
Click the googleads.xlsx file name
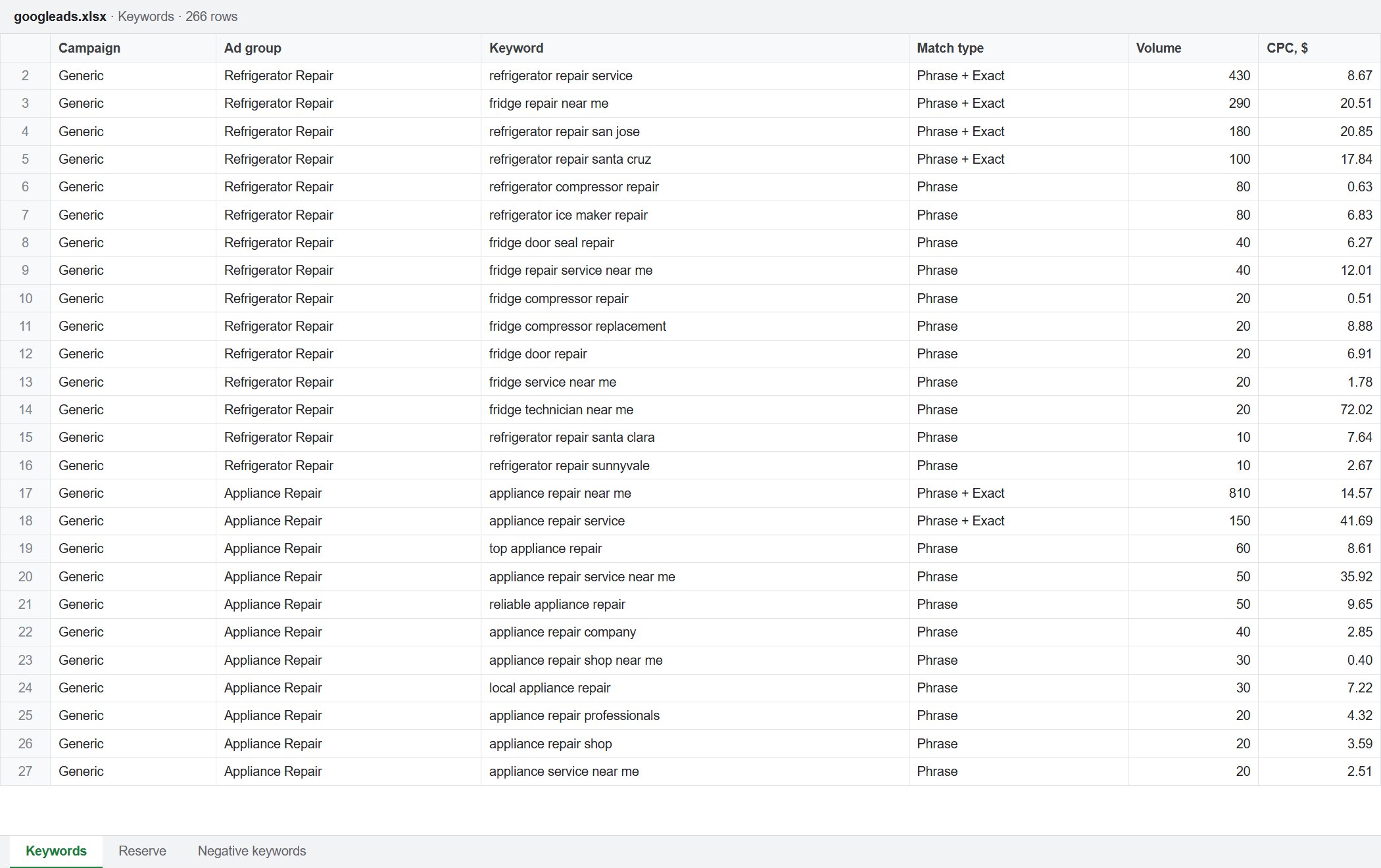(60, 16)
